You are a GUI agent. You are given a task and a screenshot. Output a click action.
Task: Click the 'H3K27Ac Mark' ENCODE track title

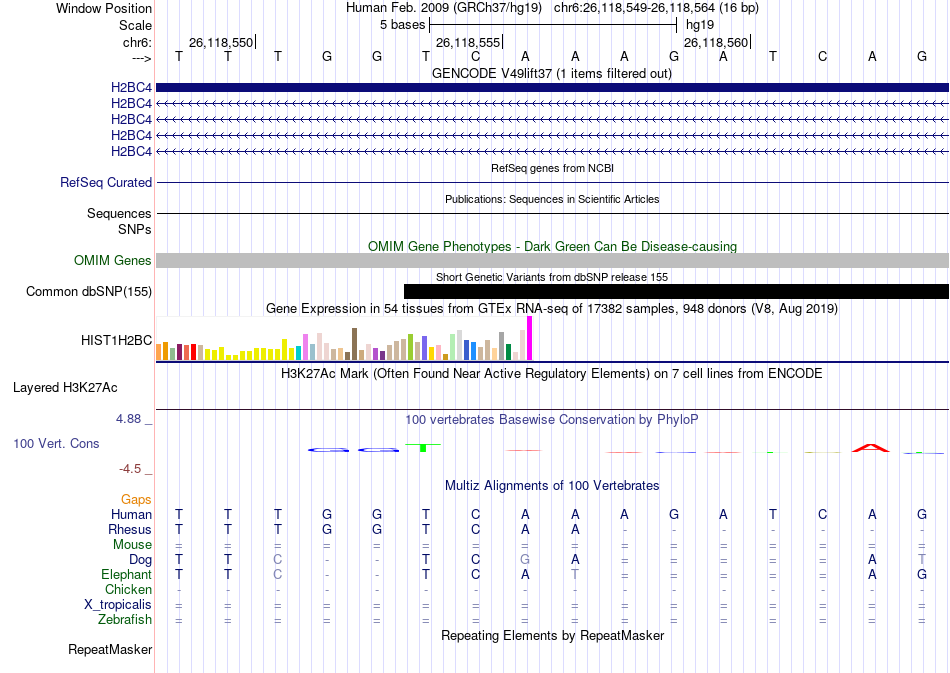[x=552, y=374]
